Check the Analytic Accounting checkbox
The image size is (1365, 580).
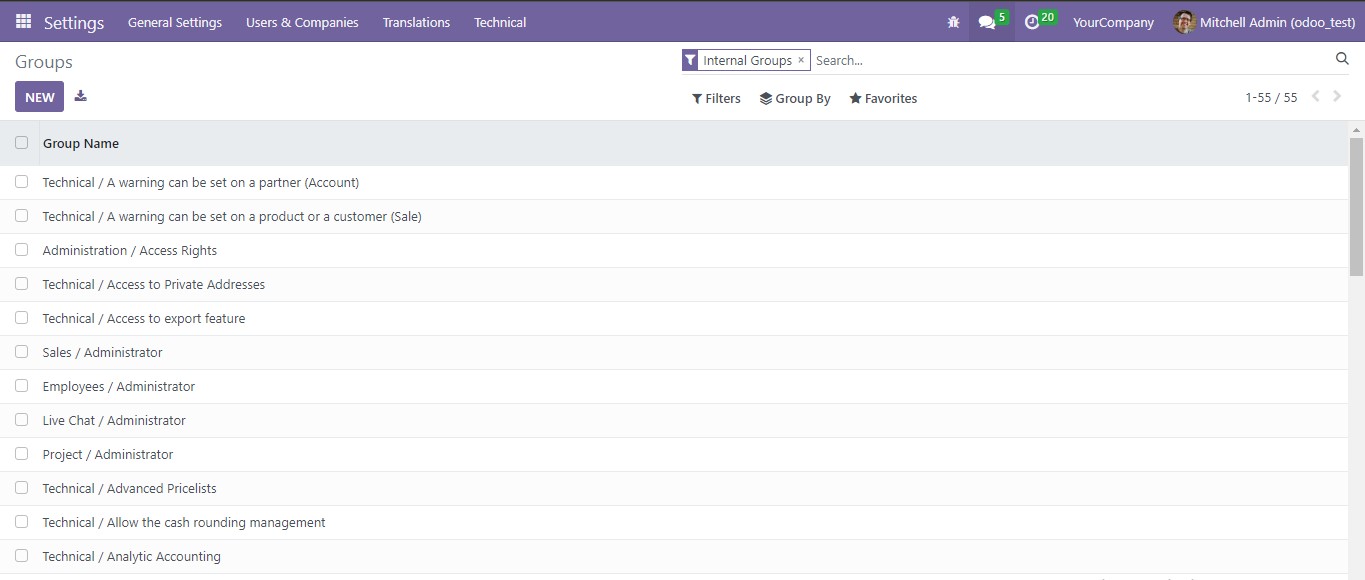click(21, 556)
